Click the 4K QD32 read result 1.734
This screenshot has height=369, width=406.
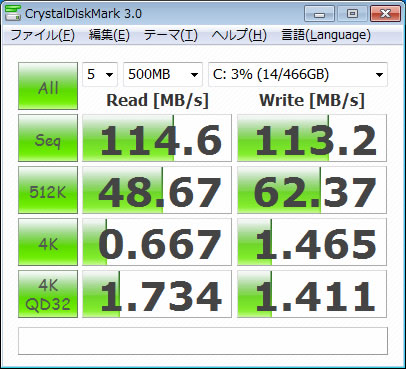(x=157, y=294)
